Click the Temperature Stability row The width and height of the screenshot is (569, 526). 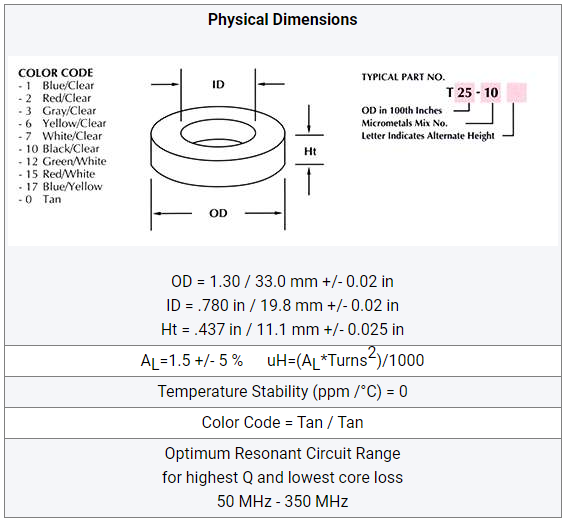[x=283, y=392]
